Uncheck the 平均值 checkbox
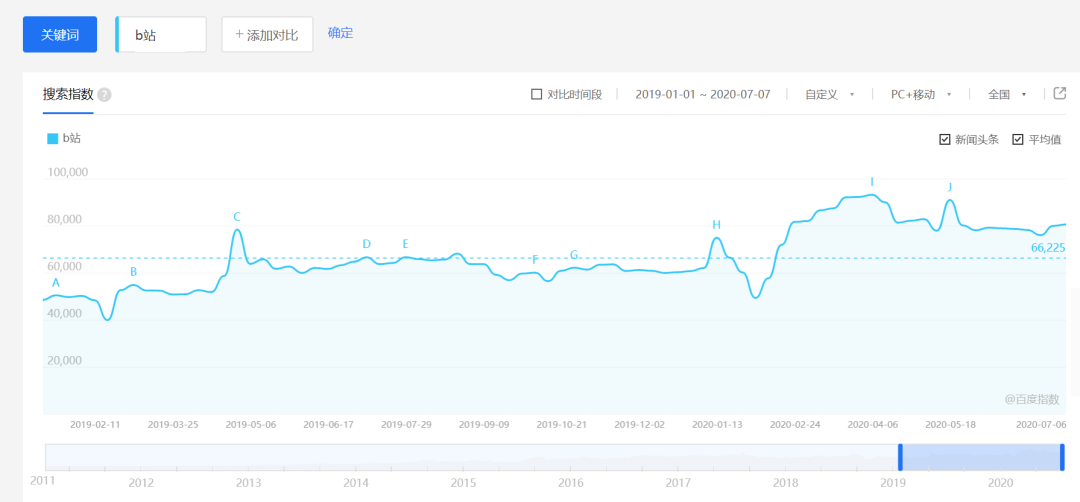The width and height of the screenshot is (1080, 502). click(1018, 140)
